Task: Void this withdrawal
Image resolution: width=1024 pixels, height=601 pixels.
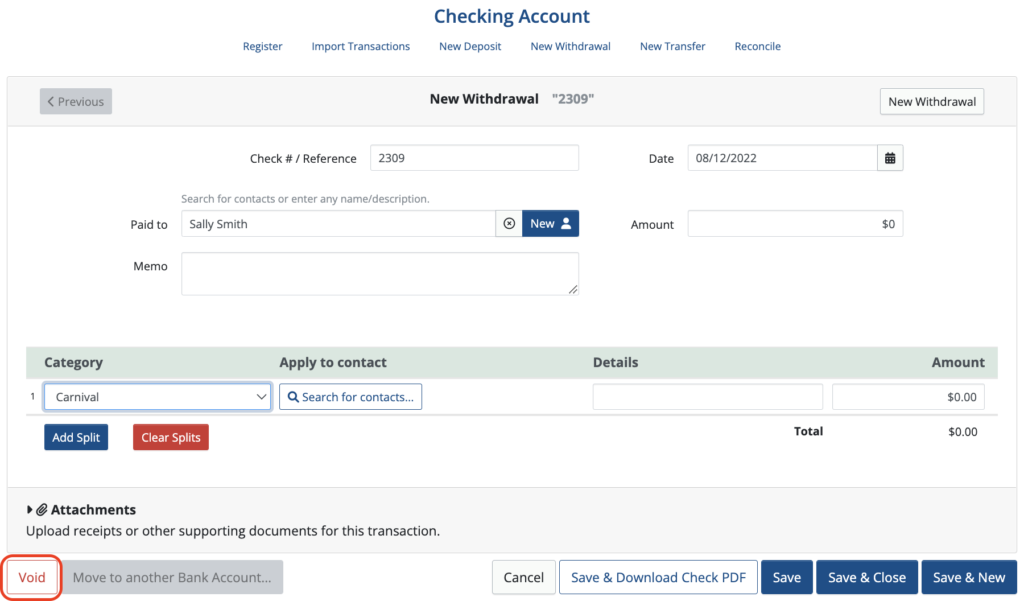Action: click(x=31, y=577)
